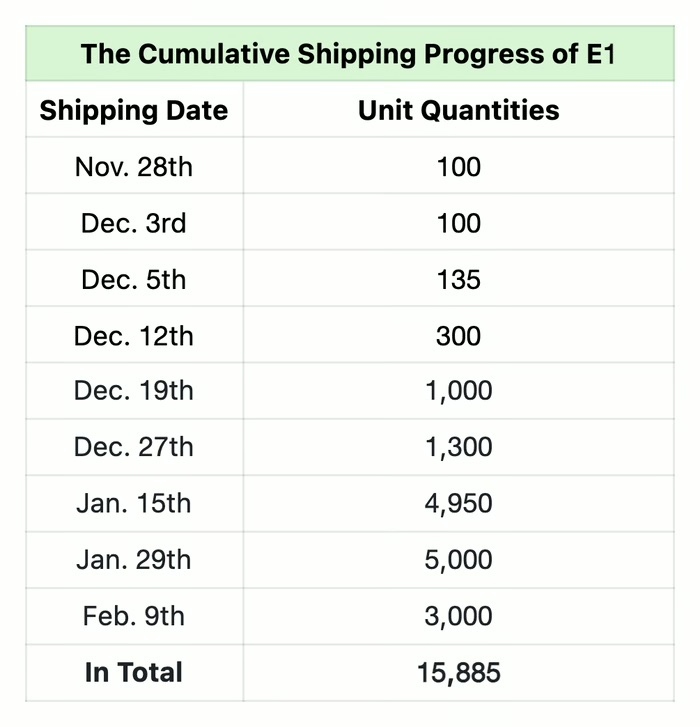
Task: Click the Jan. 15th date cell
Action: click(134, 503)
